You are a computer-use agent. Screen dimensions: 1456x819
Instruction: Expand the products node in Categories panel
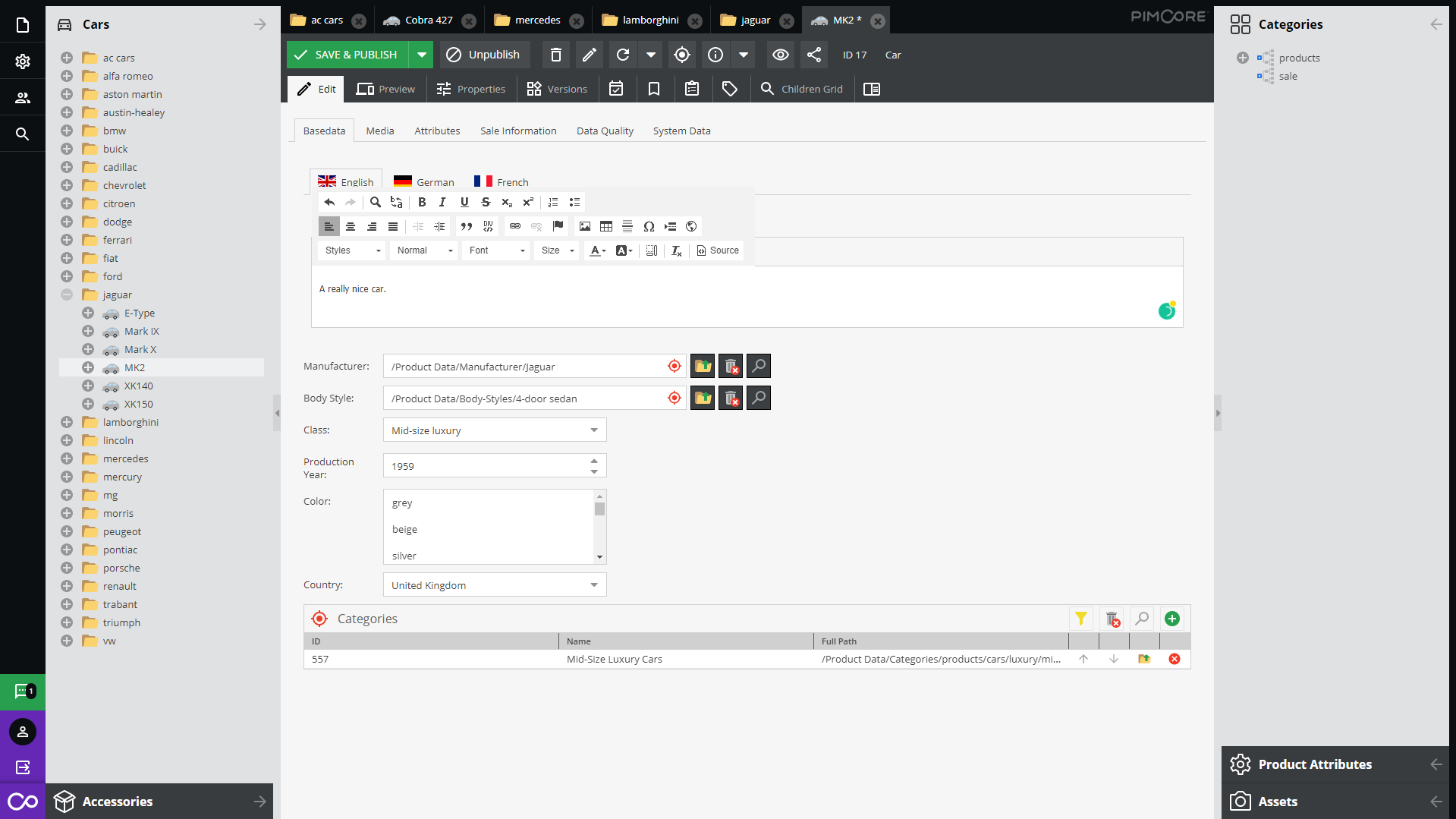[x=1243, y=58]
